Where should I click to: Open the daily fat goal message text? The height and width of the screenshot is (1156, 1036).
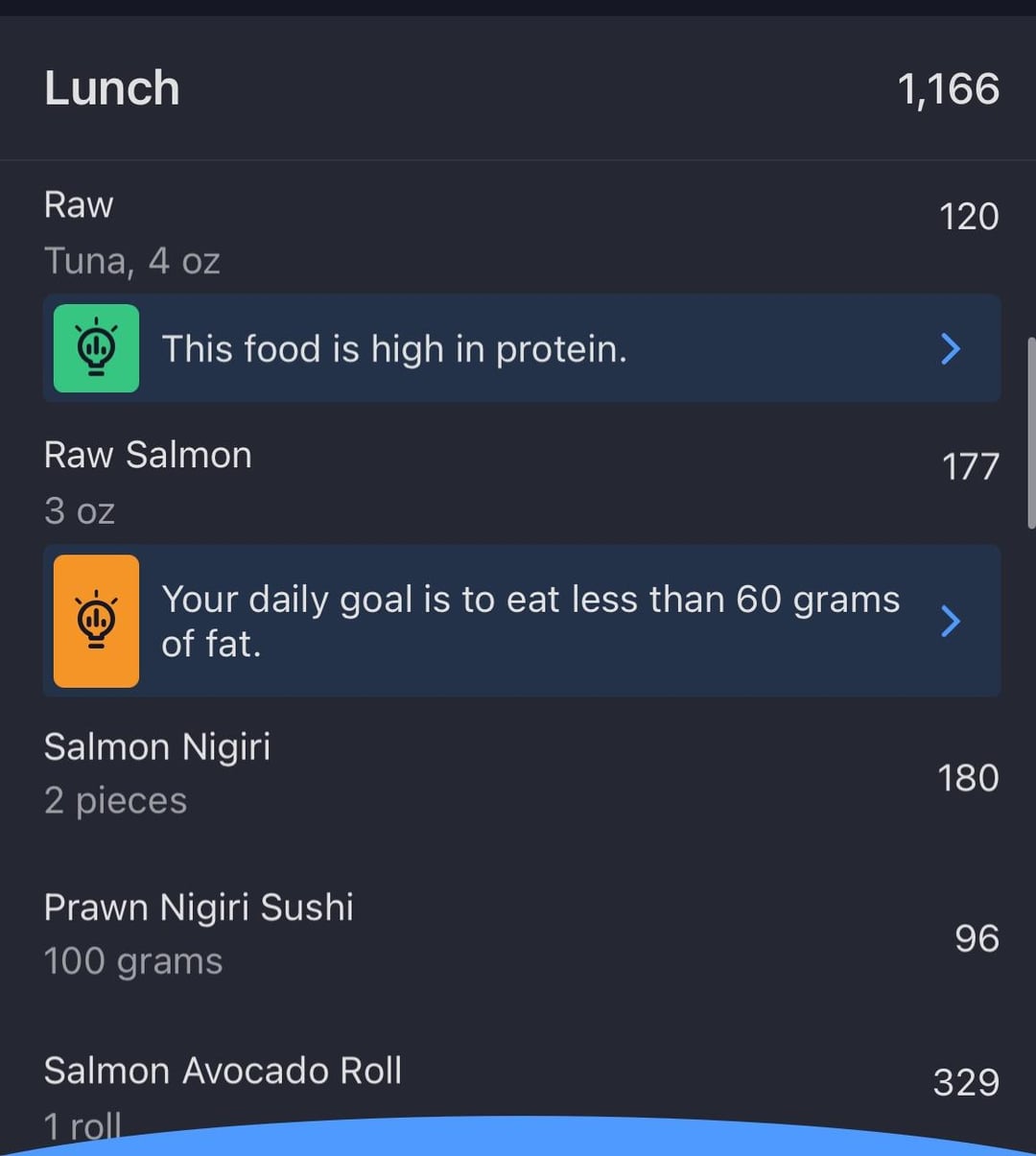(x=530, y=621)
